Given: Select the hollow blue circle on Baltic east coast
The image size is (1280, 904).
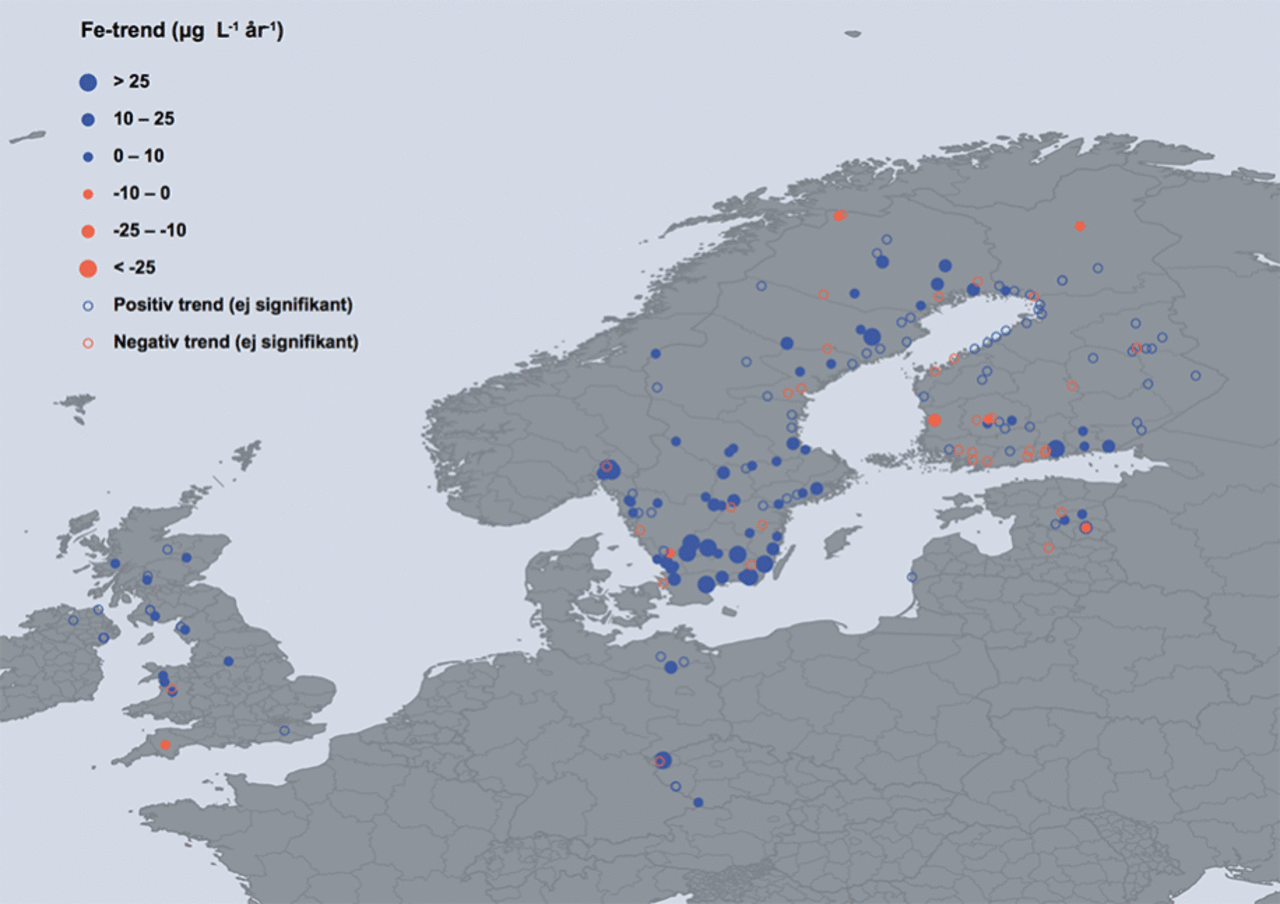Looking at the screenshot, I should pyautogui.click(x=911, y=577).
